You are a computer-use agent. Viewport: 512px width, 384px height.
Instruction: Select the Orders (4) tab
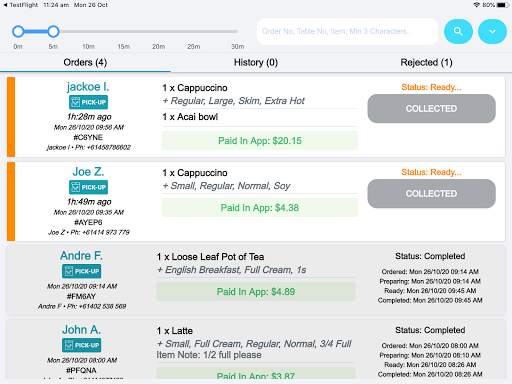coord(85,62)
